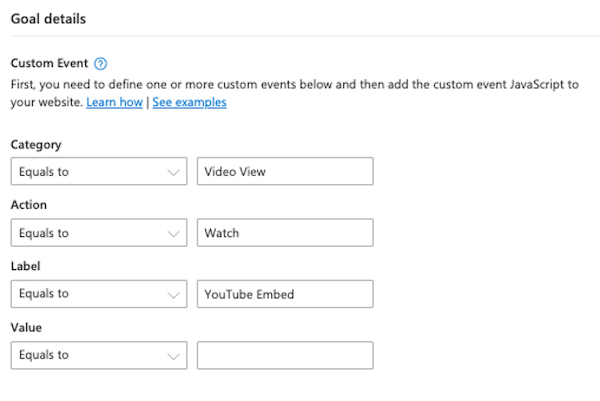Open the Label operator dropdown
Image resolution: width=600 pixels, height=401 pixels.
[98, 294]
